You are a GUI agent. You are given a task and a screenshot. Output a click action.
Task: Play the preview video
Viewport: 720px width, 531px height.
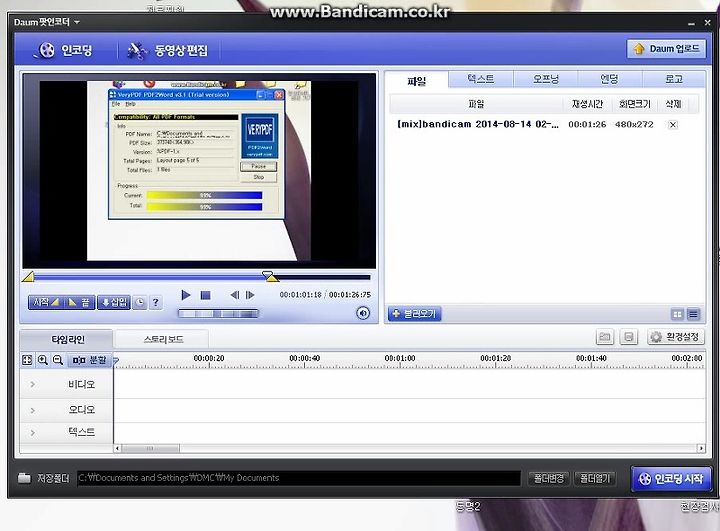[186, 295]
